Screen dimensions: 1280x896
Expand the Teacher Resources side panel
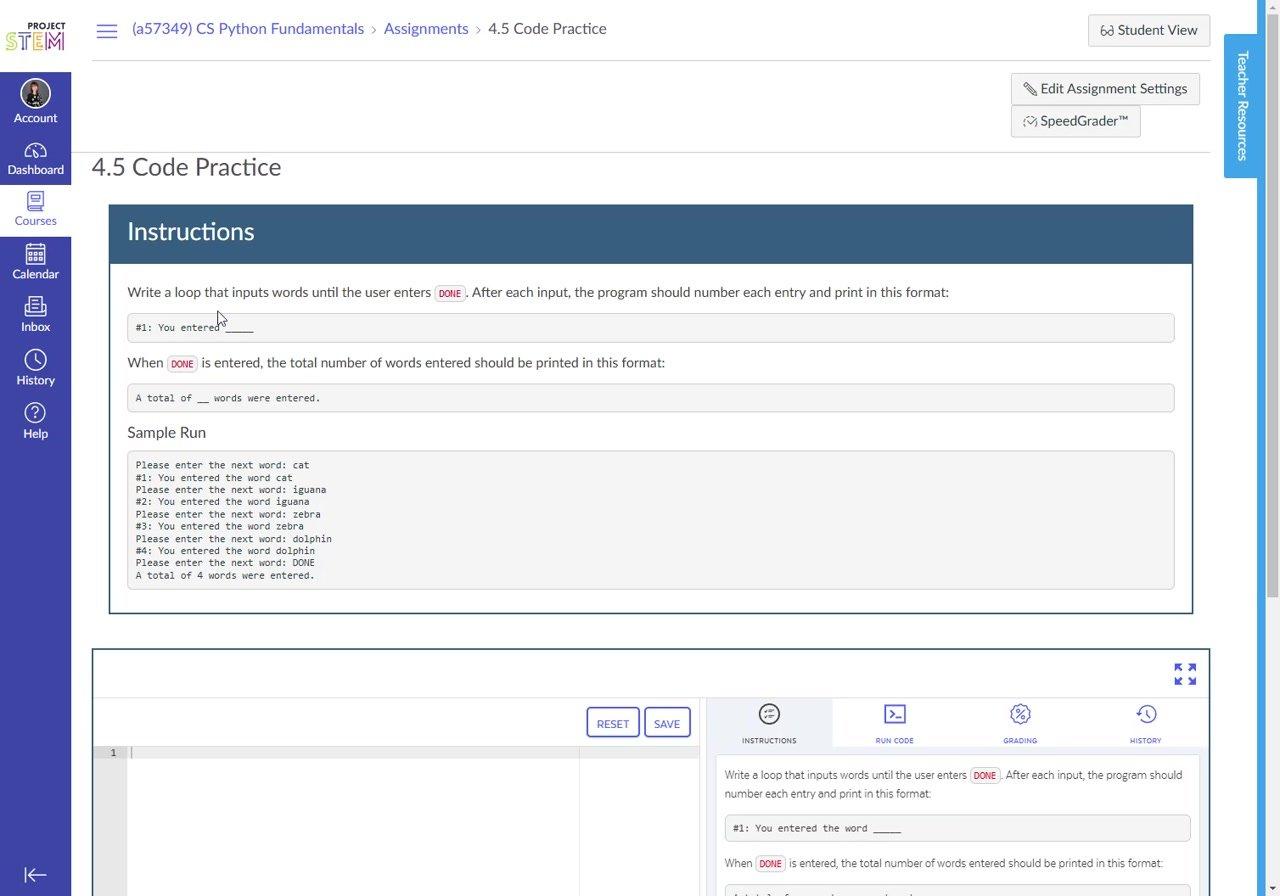[x=1242, y=106]
